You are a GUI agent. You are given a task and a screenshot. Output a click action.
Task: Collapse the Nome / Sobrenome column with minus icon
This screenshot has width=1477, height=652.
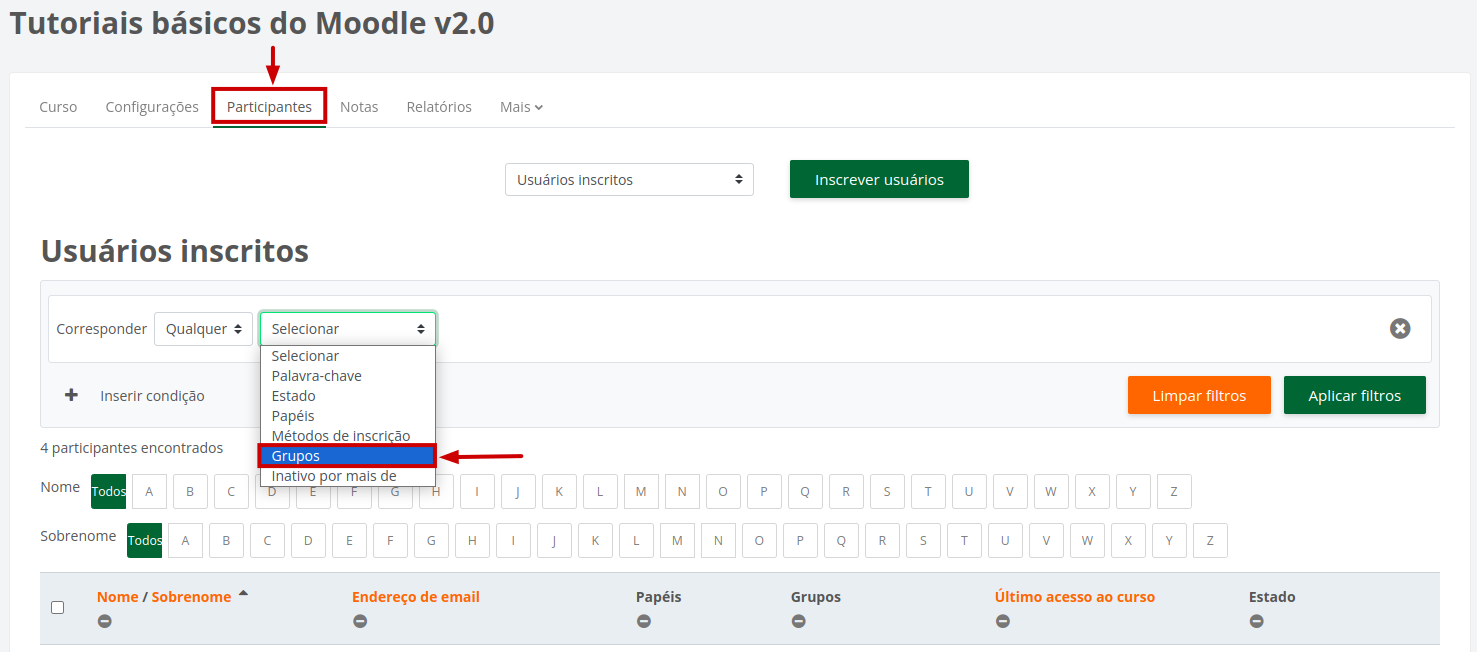105,621
